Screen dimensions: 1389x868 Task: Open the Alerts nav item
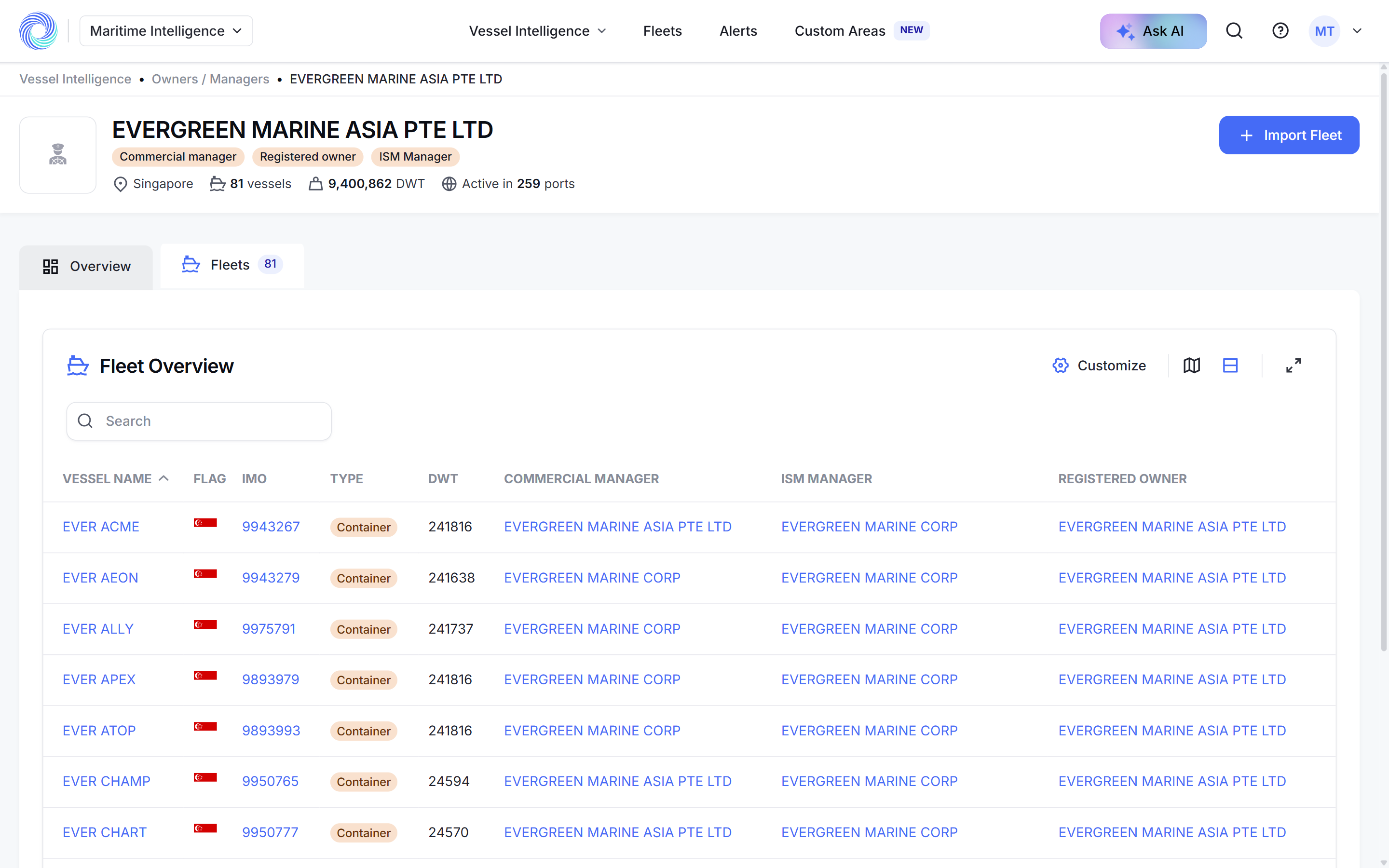click(738, 31)
